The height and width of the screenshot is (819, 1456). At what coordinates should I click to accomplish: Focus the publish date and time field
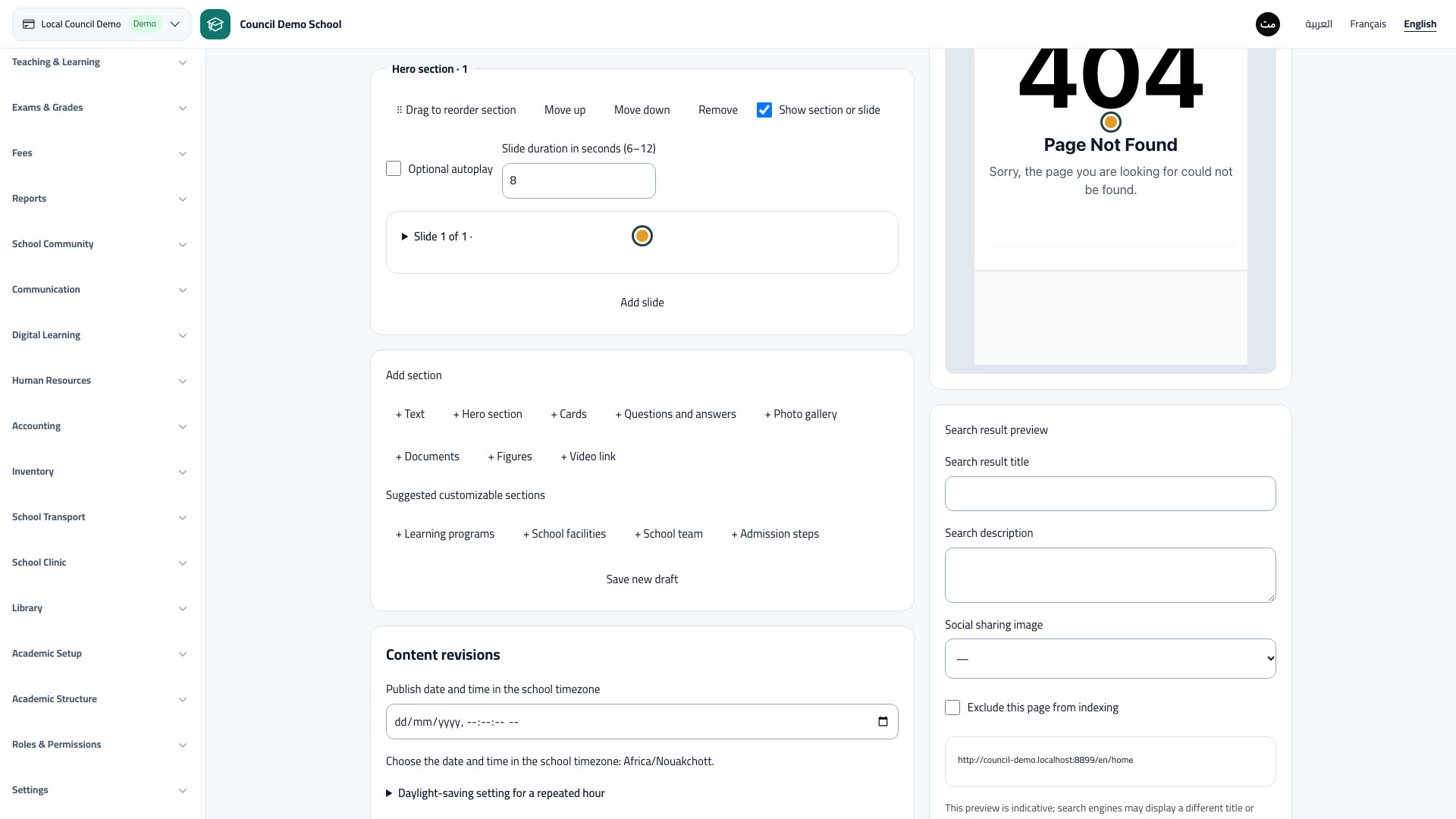coord(642,721)
